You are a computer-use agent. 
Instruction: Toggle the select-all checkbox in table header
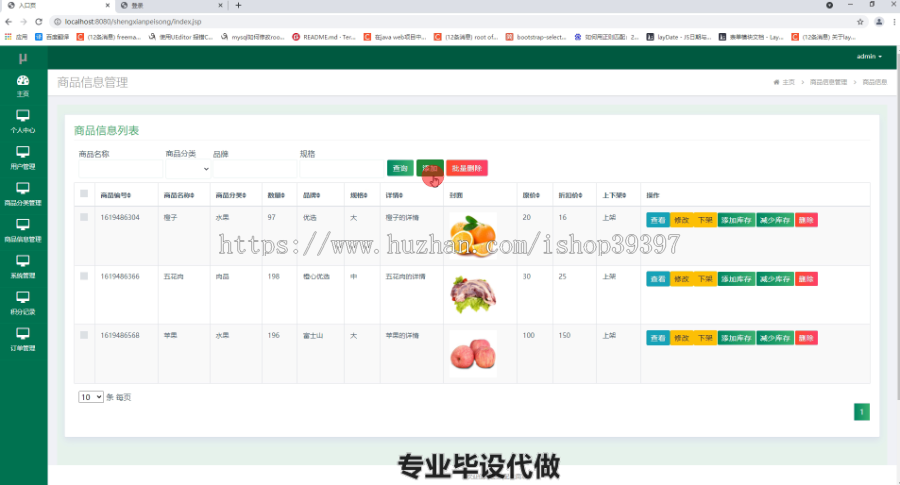coord(84,194)
